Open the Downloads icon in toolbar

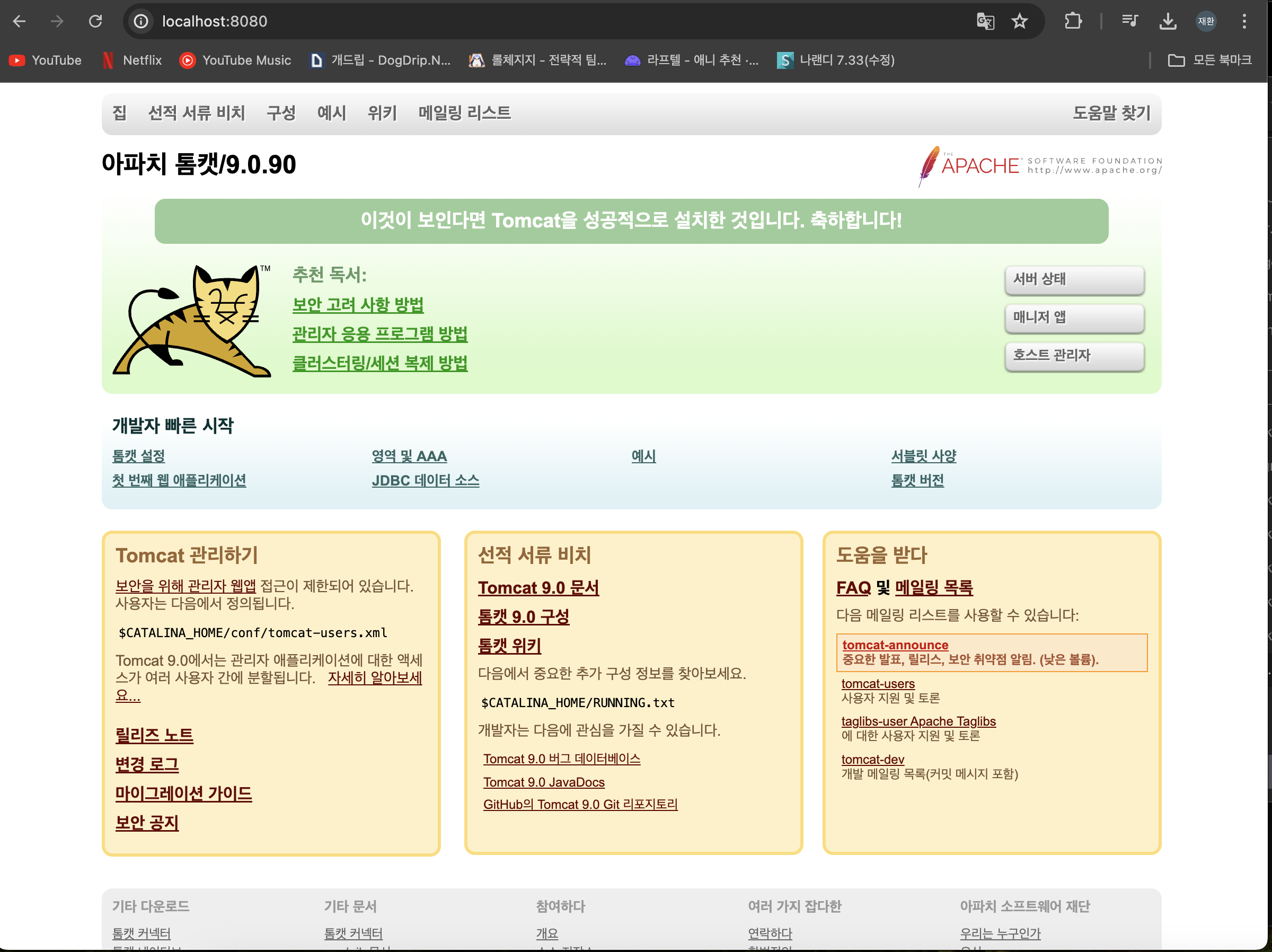pos(1168,21)
